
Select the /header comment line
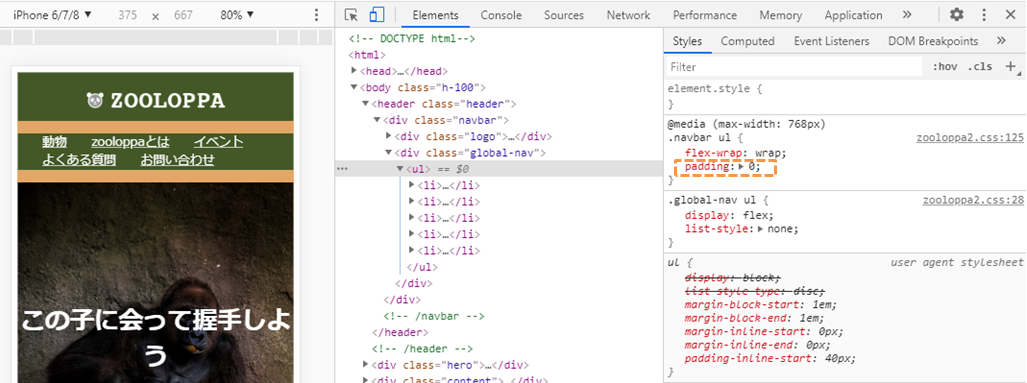422,349
